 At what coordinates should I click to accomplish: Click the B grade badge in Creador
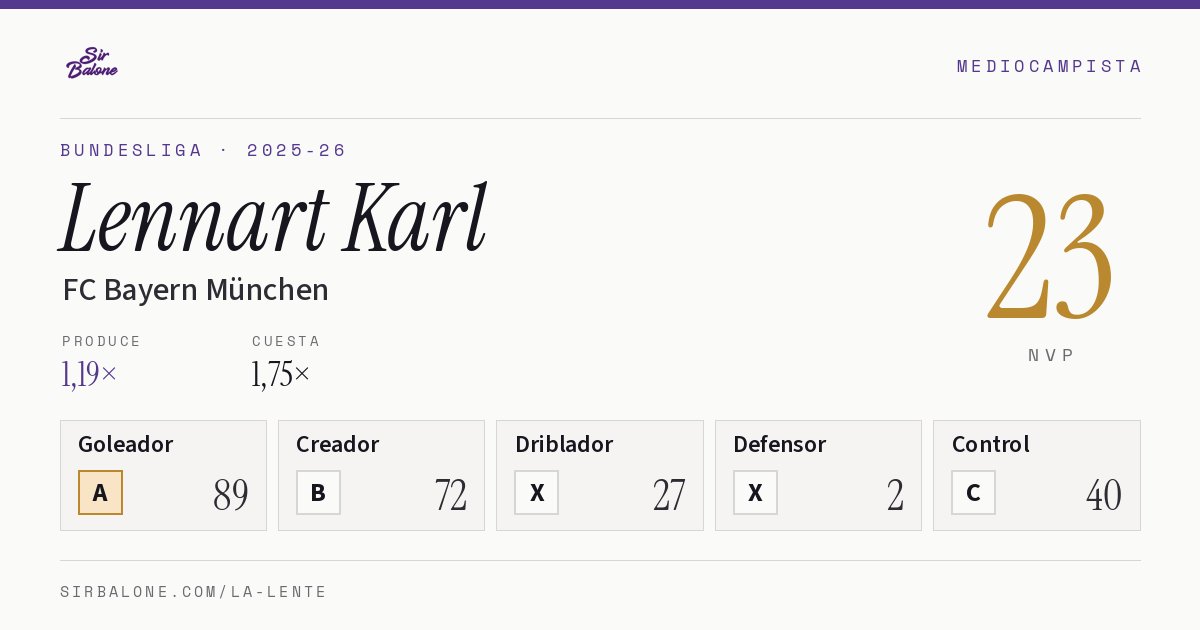pos(318,492)
